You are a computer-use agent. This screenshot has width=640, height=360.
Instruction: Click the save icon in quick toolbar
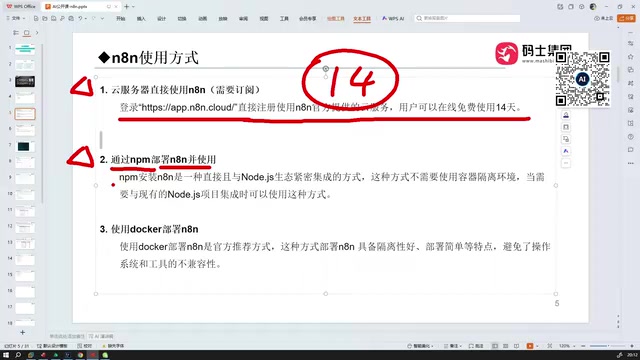[53, 18]
